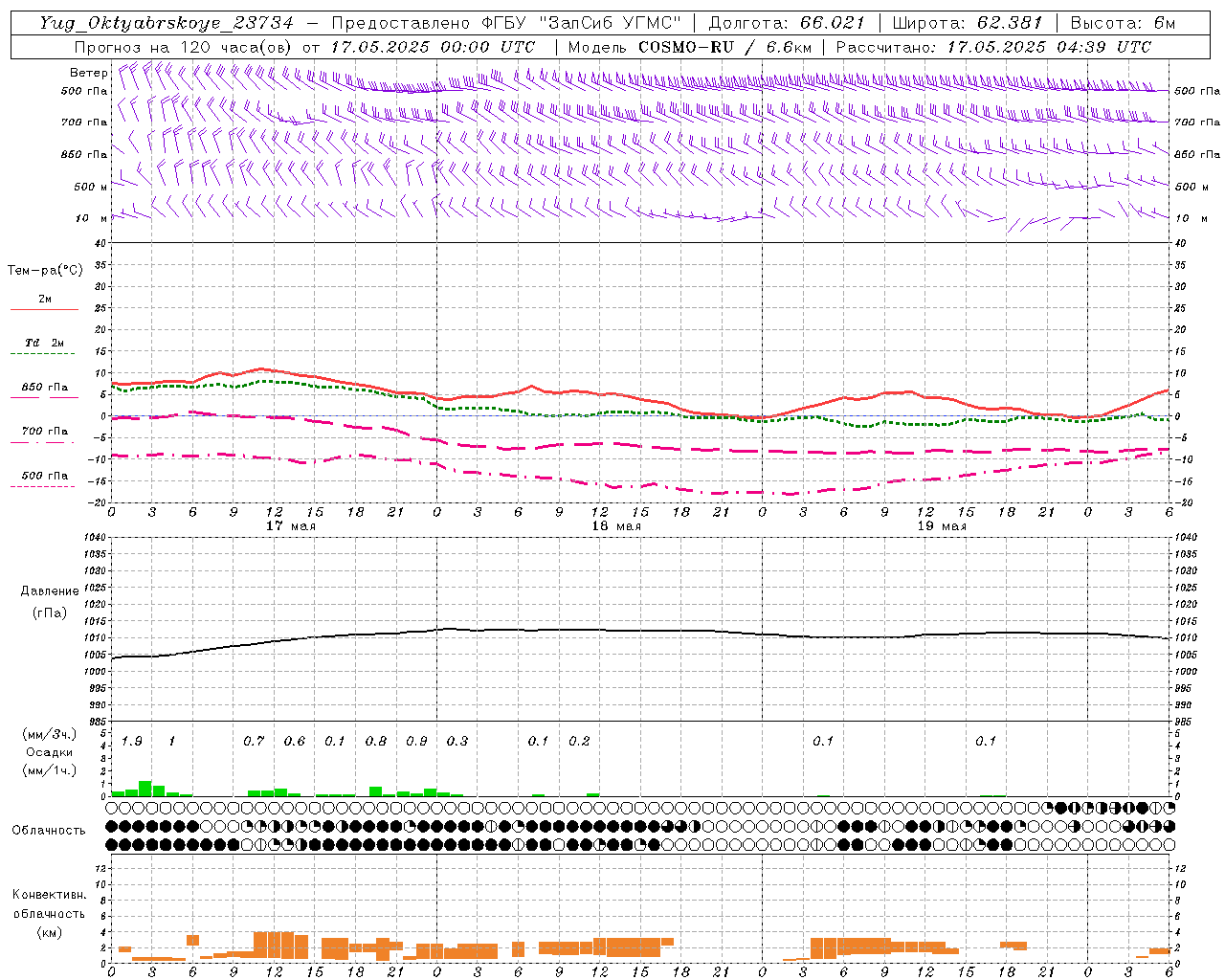
Task: Select the model name COSMO-RU / 6.6км
Action: point(724,47)
